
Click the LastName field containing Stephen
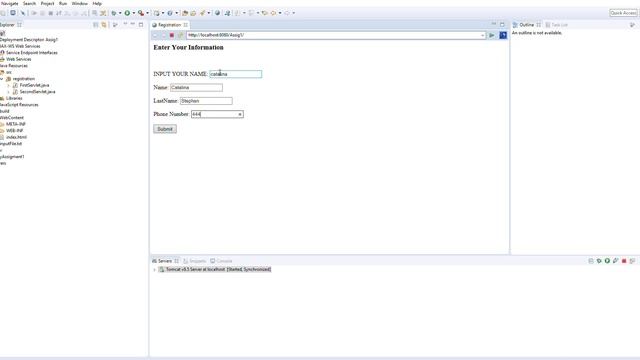[x=206, y=101]
